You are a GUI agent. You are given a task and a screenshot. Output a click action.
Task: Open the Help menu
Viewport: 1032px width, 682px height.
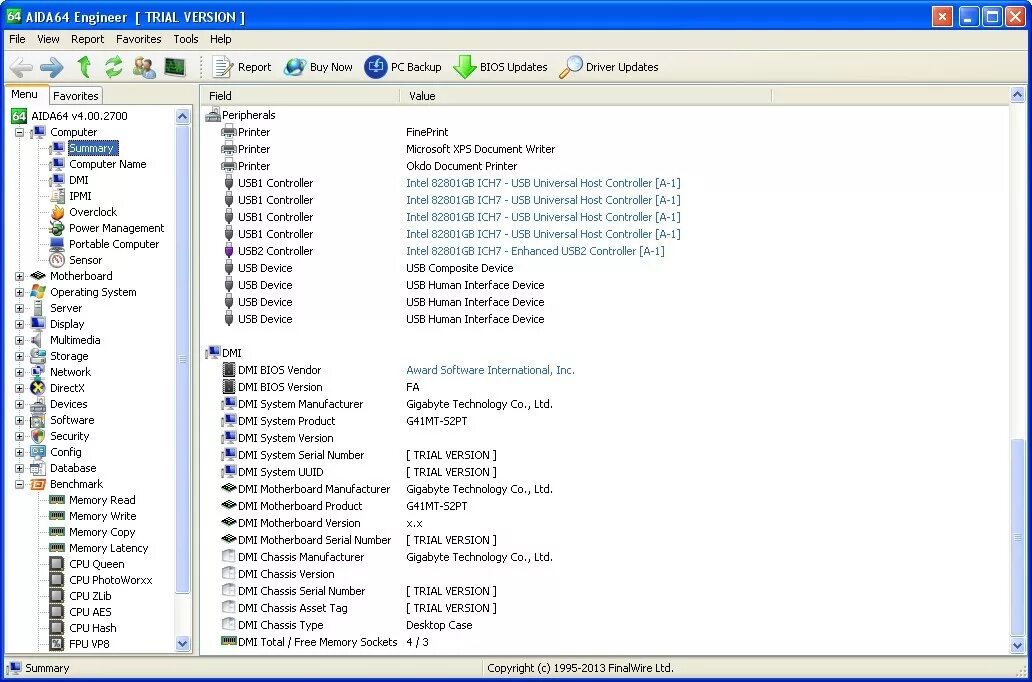pos(220,39)
